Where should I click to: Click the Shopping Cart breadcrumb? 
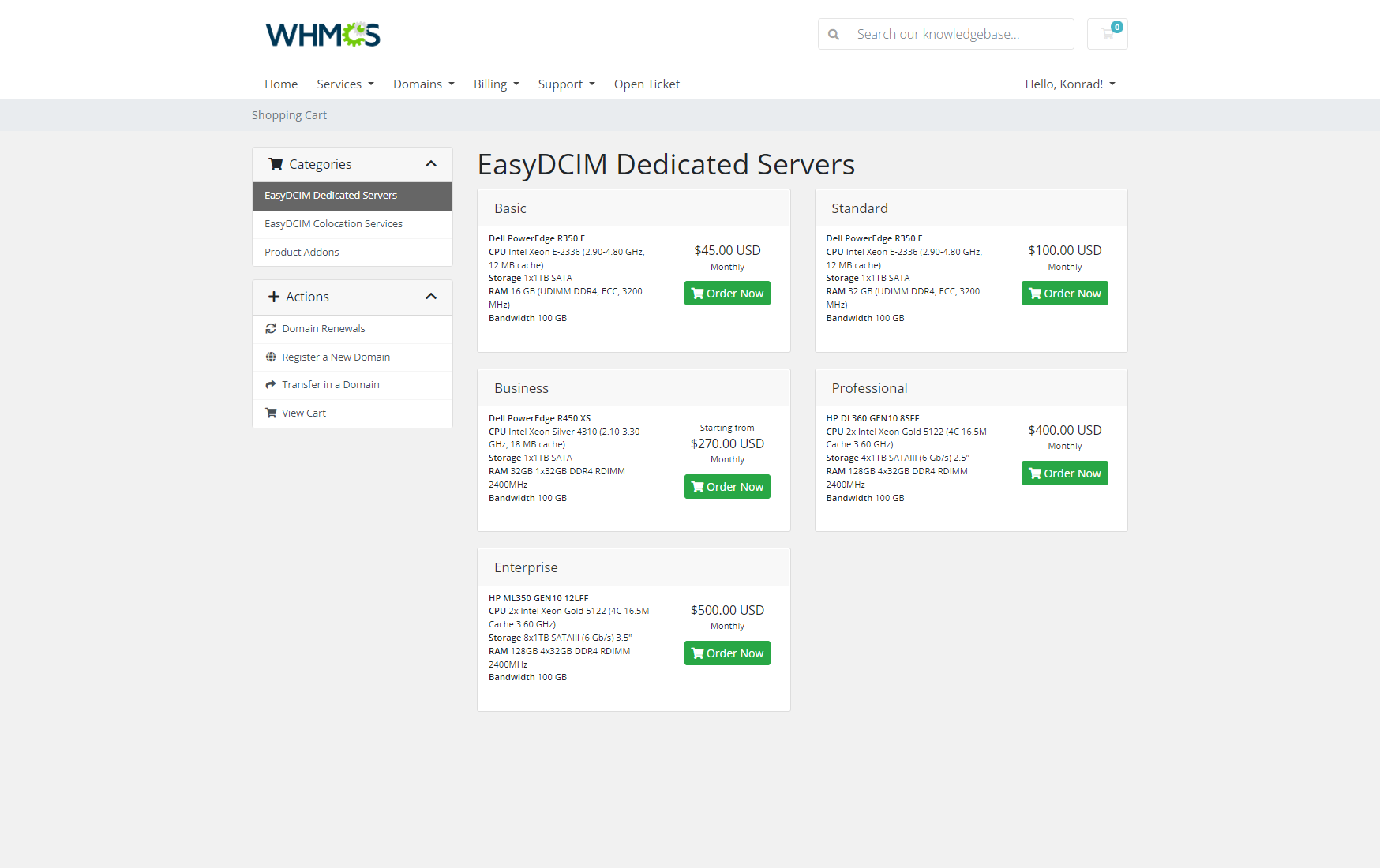click(289, 115)
